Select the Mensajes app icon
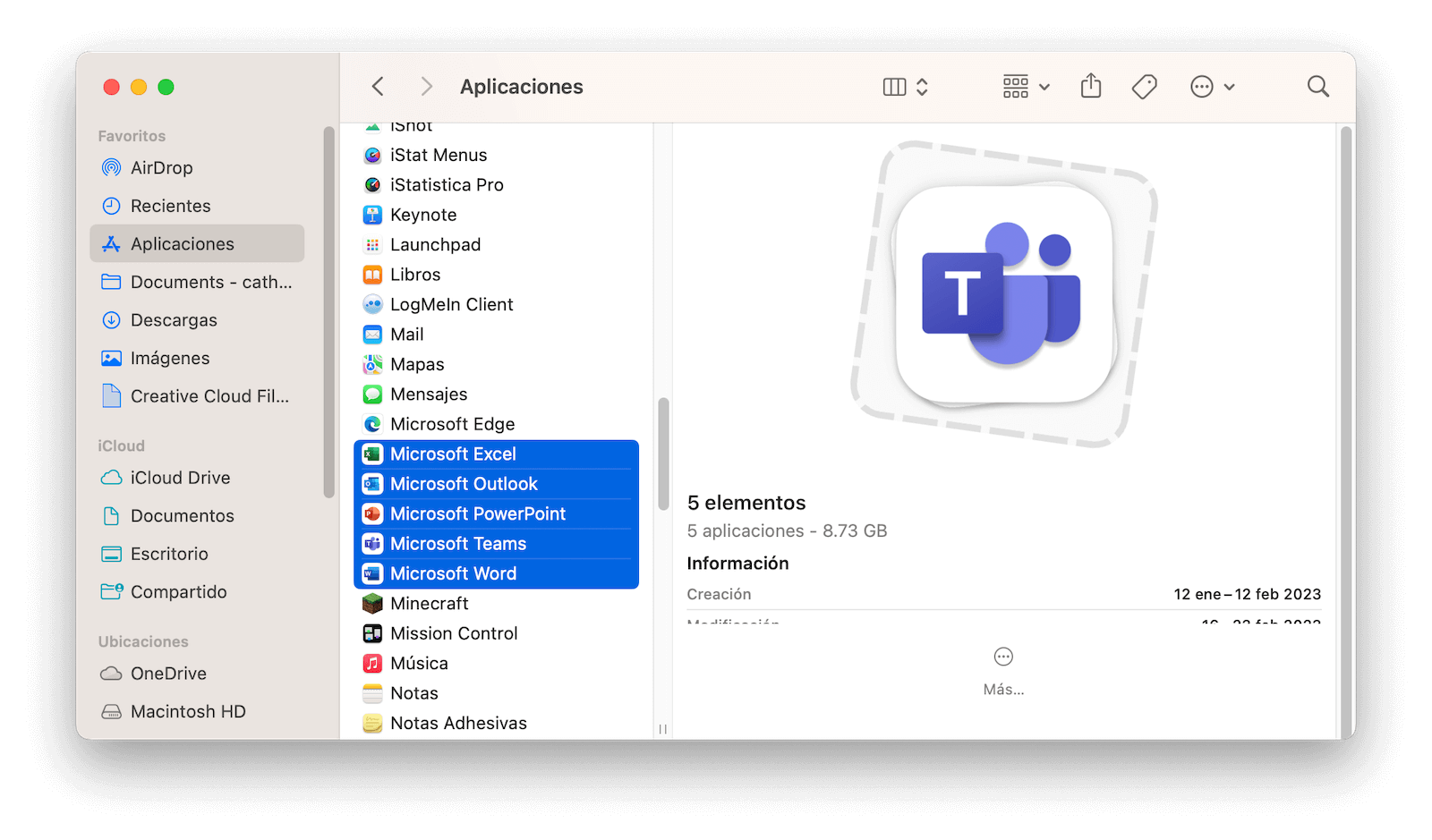 pyautogui.click(x=372, y=395)
